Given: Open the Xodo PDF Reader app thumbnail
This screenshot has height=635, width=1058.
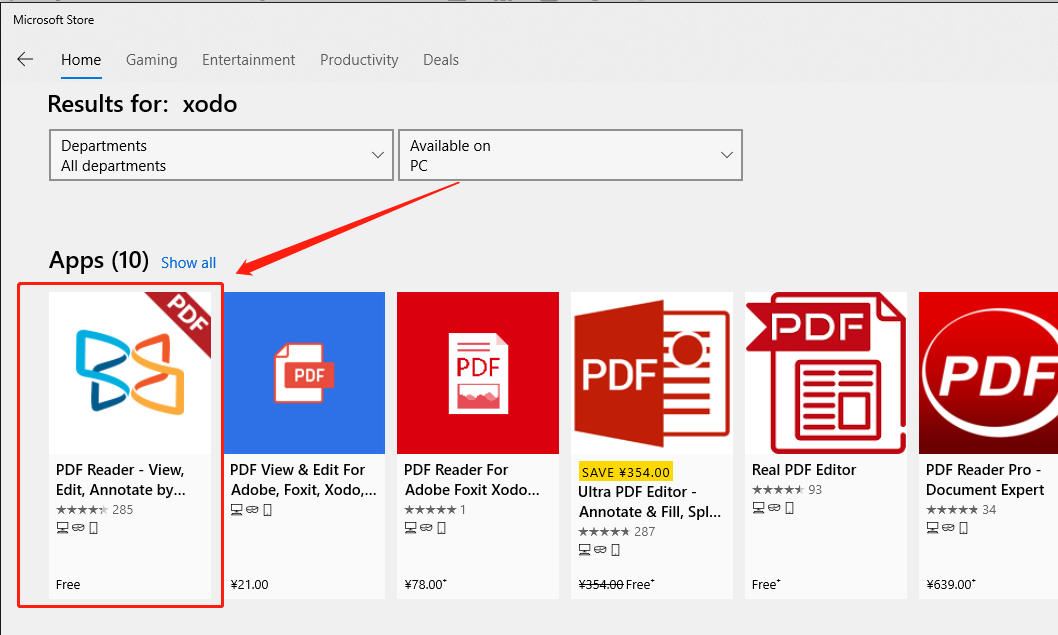Looking at the screenshot, I should click(x=132, y=372).
